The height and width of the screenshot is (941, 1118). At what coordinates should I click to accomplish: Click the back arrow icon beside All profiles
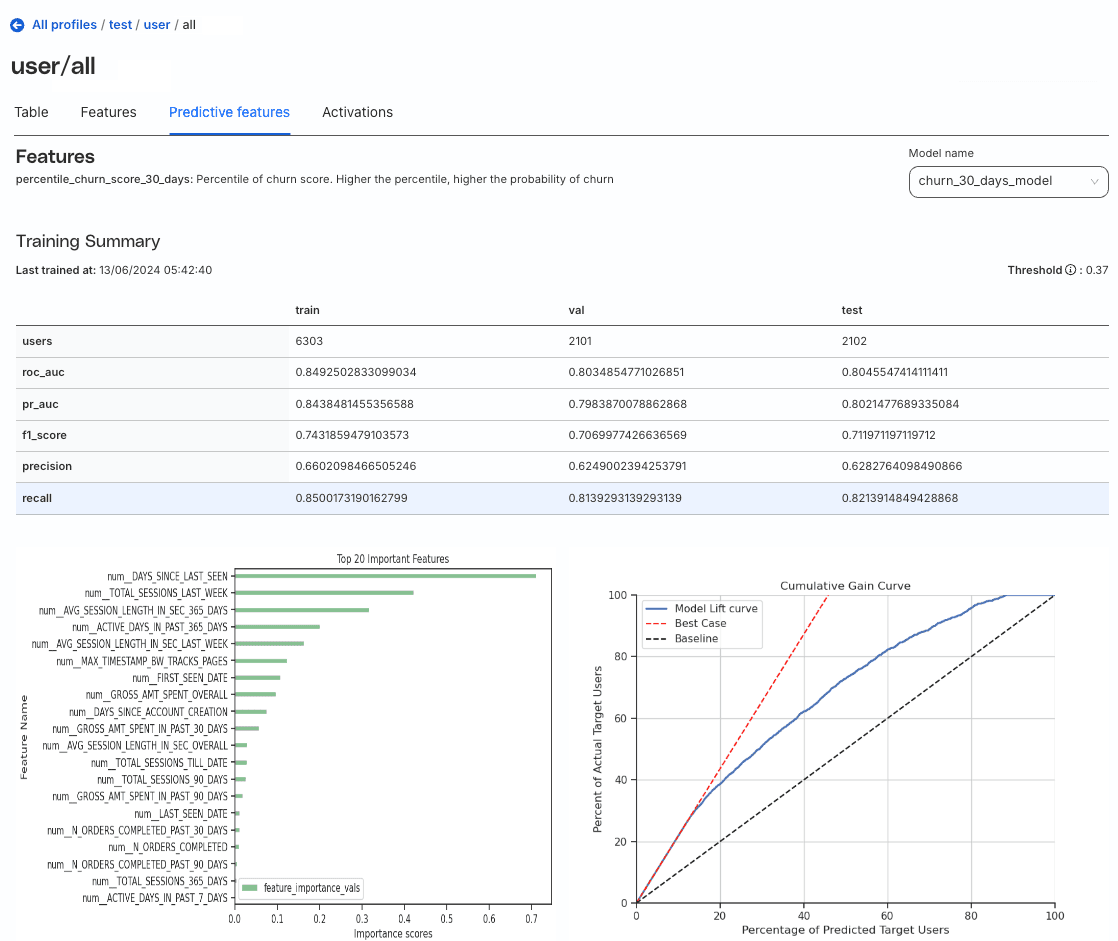tap(17, 25)
